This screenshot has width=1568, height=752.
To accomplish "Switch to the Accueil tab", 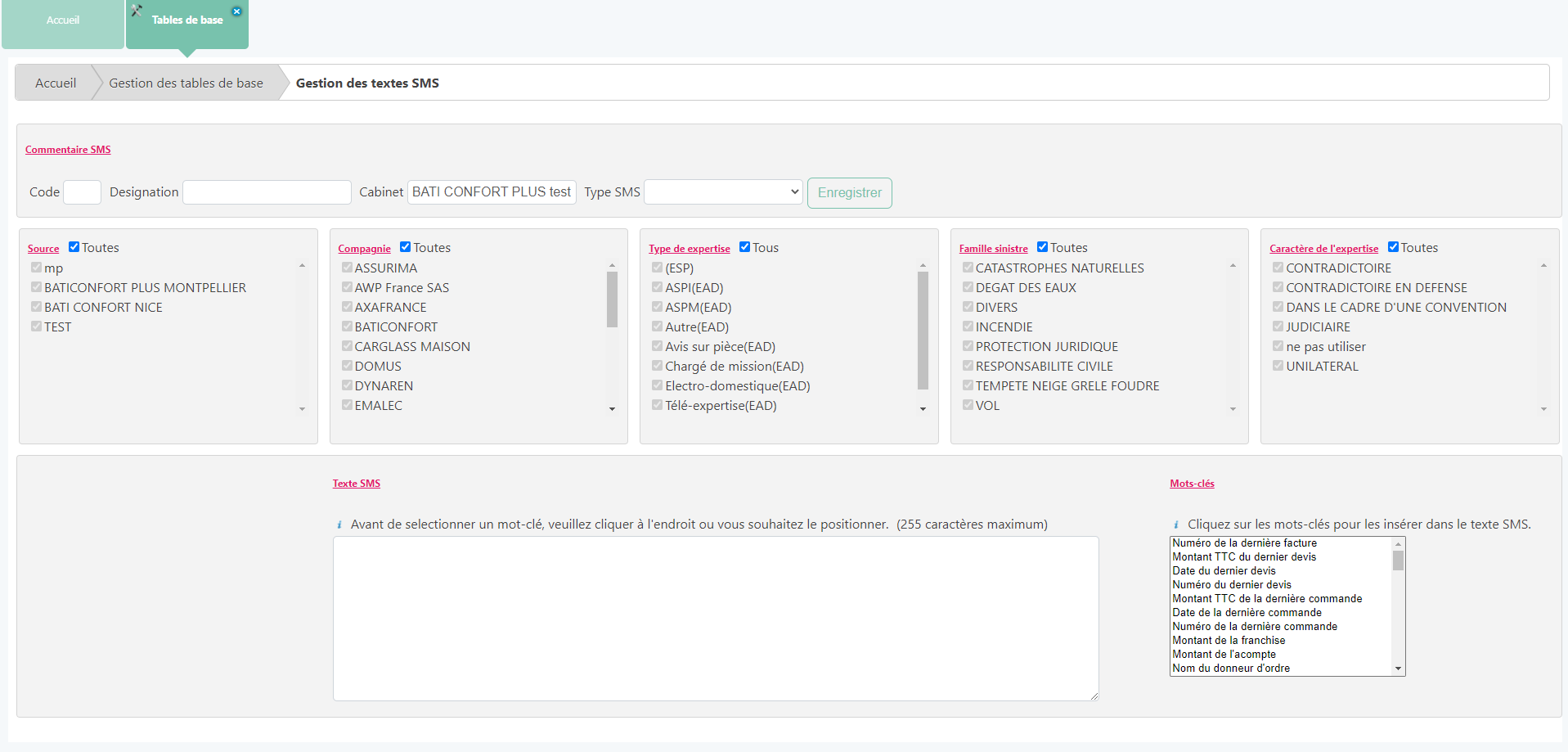I will (63, 20).
